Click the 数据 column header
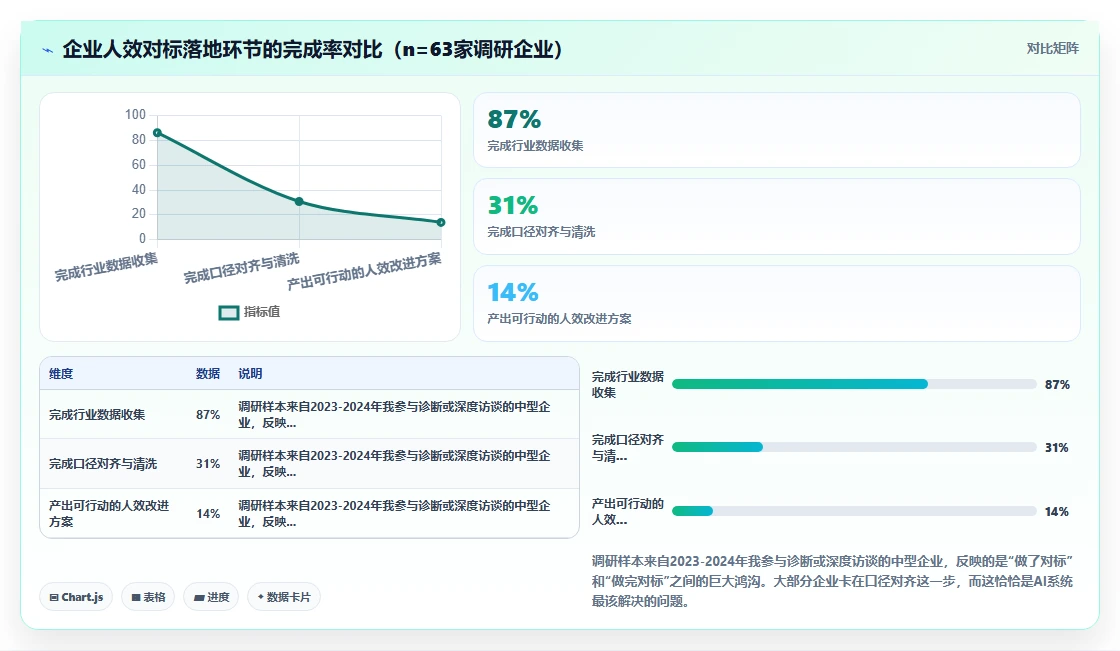The width and height of the screenshot is (1120, 651). 208,374
